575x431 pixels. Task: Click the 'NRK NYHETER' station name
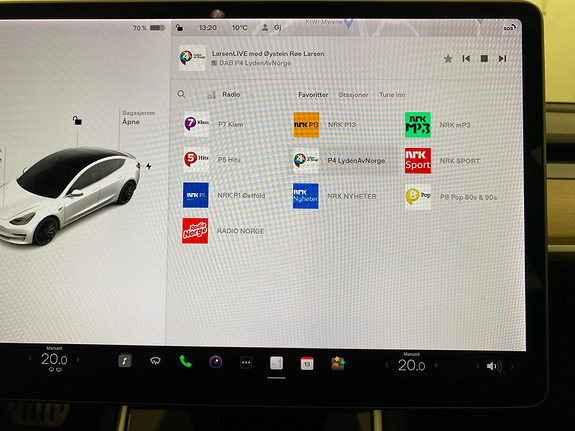pos(352,196)
